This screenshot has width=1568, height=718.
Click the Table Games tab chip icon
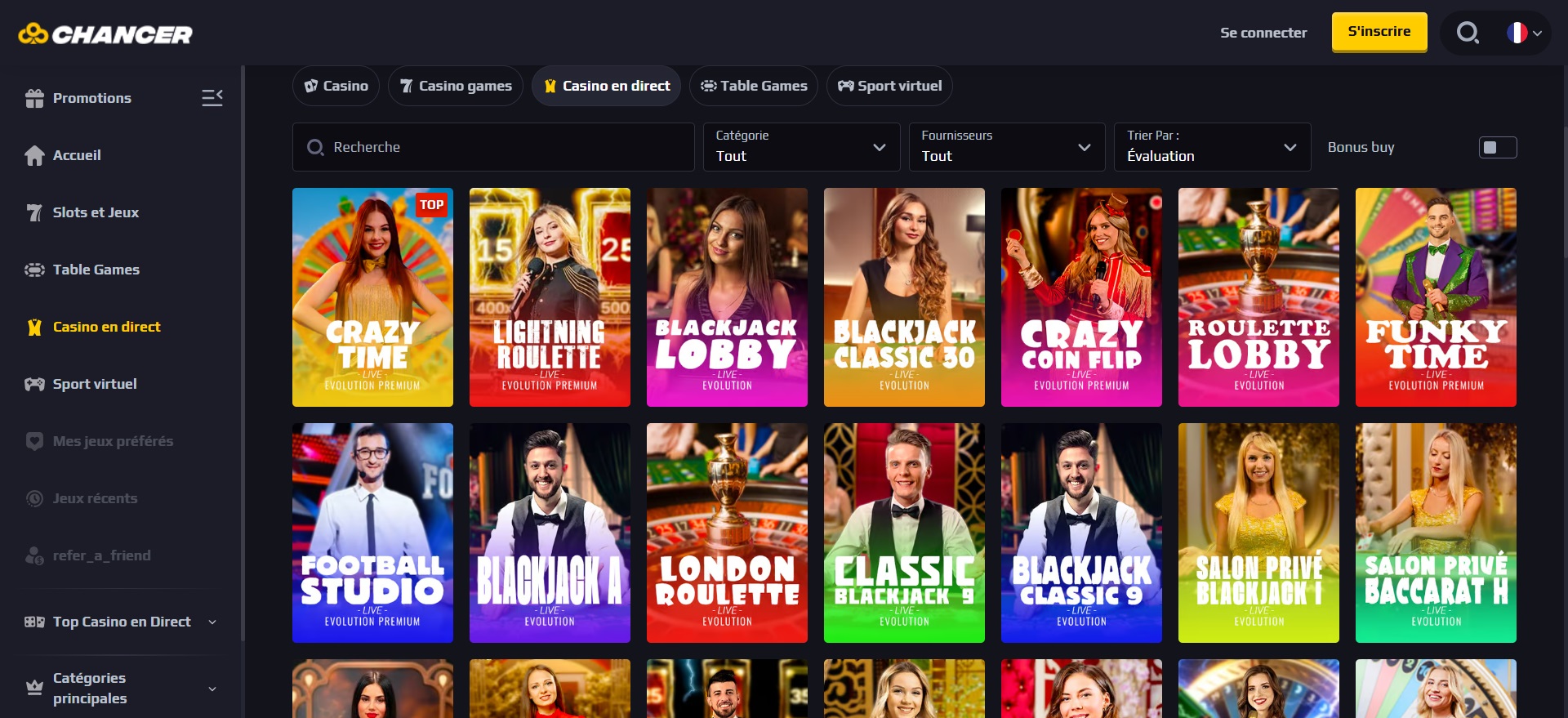pos(709,86)
